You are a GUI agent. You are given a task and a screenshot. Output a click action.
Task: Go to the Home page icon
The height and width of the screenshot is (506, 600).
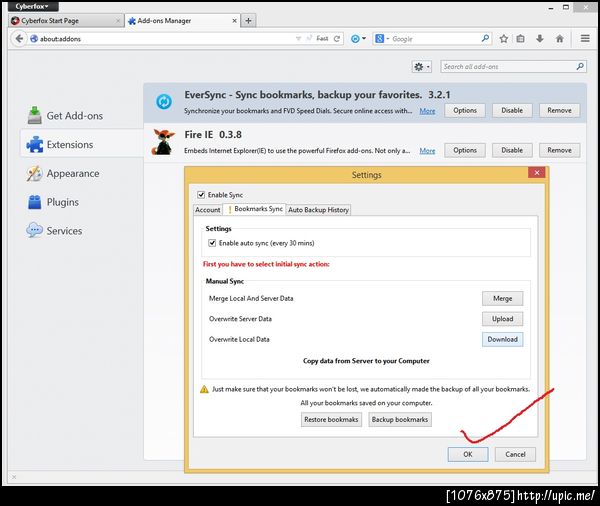559,39
